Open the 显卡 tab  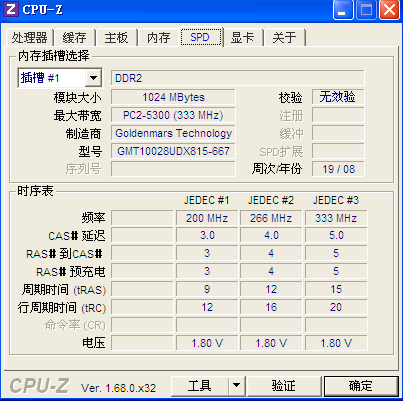coord(243,37)
